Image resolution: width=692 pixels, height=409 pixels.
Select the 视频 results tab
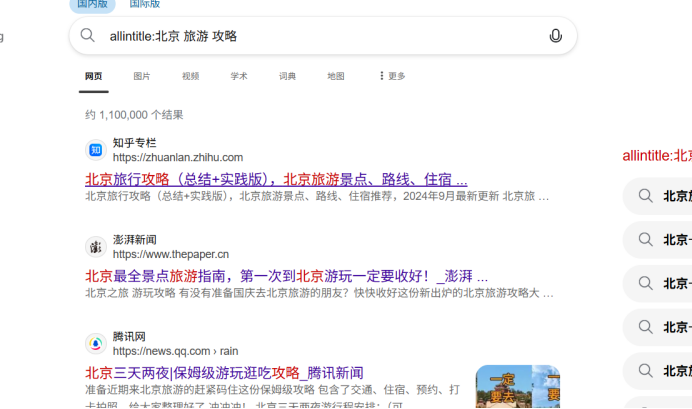click(190, 76)
